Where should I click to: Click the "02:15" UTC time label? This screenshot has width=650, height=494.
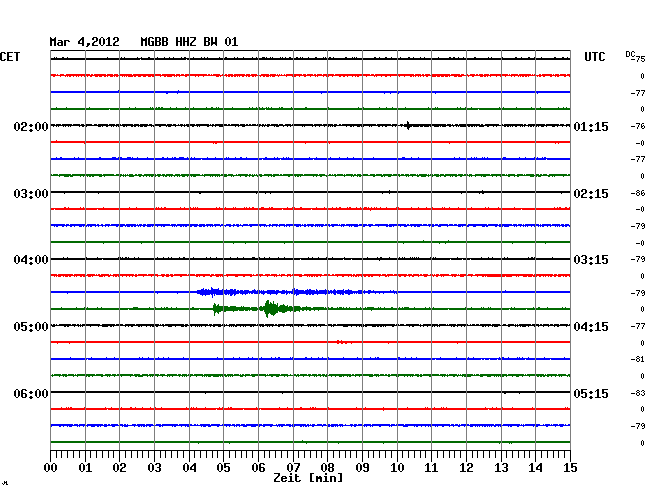tap(591, 194)
